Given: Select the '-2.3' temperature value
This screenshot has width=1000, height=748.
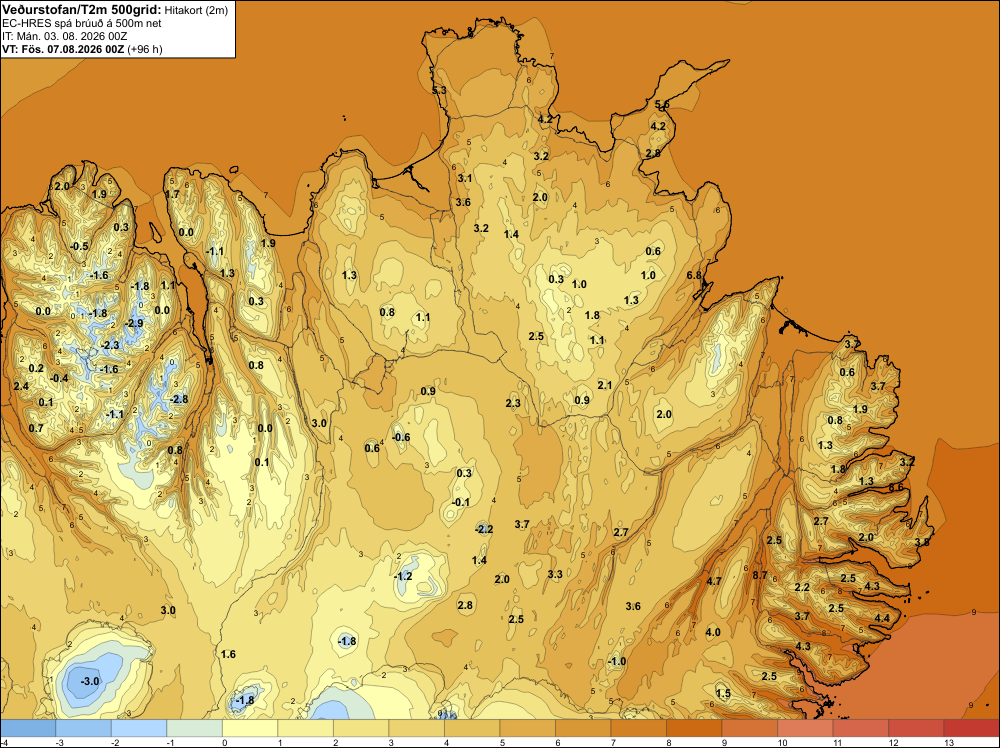Looking at the screenshot, I should tap(110, 345).
